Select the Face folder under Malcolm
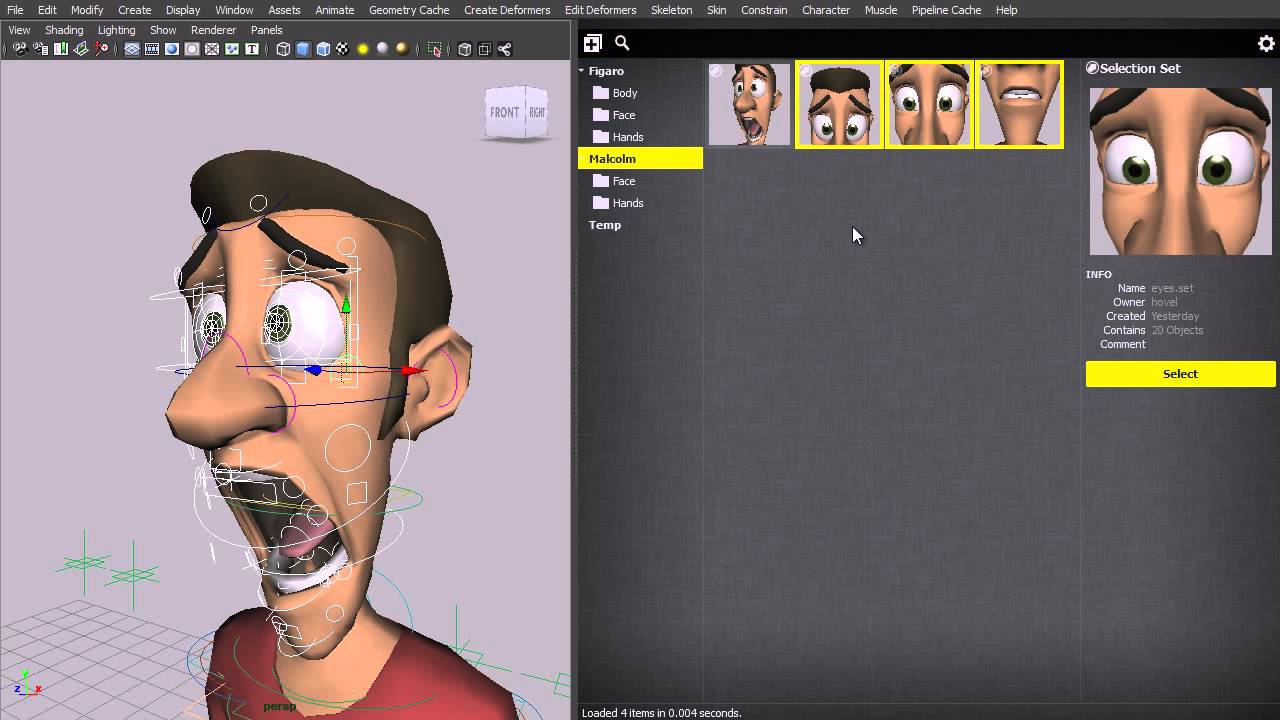This screenshot has width=1280, height=720. pyautogui.click(x=614, y=181)
